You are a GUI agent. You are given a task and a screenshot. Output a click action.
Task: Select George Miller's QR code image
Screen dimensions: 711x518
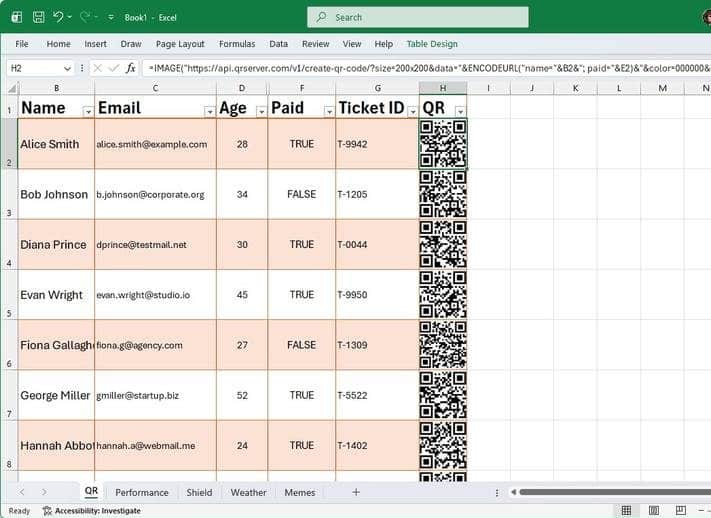(443, 396)
